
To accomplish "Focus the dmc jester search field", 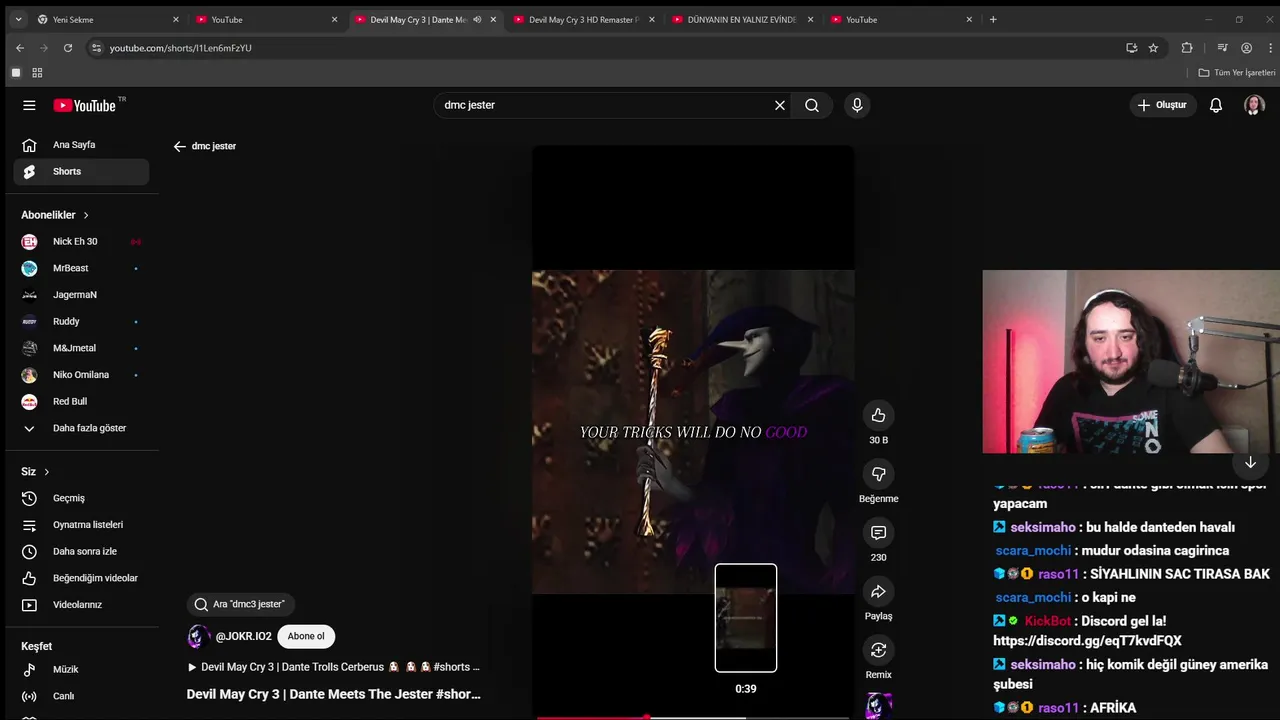I will (x=604, y=105).
